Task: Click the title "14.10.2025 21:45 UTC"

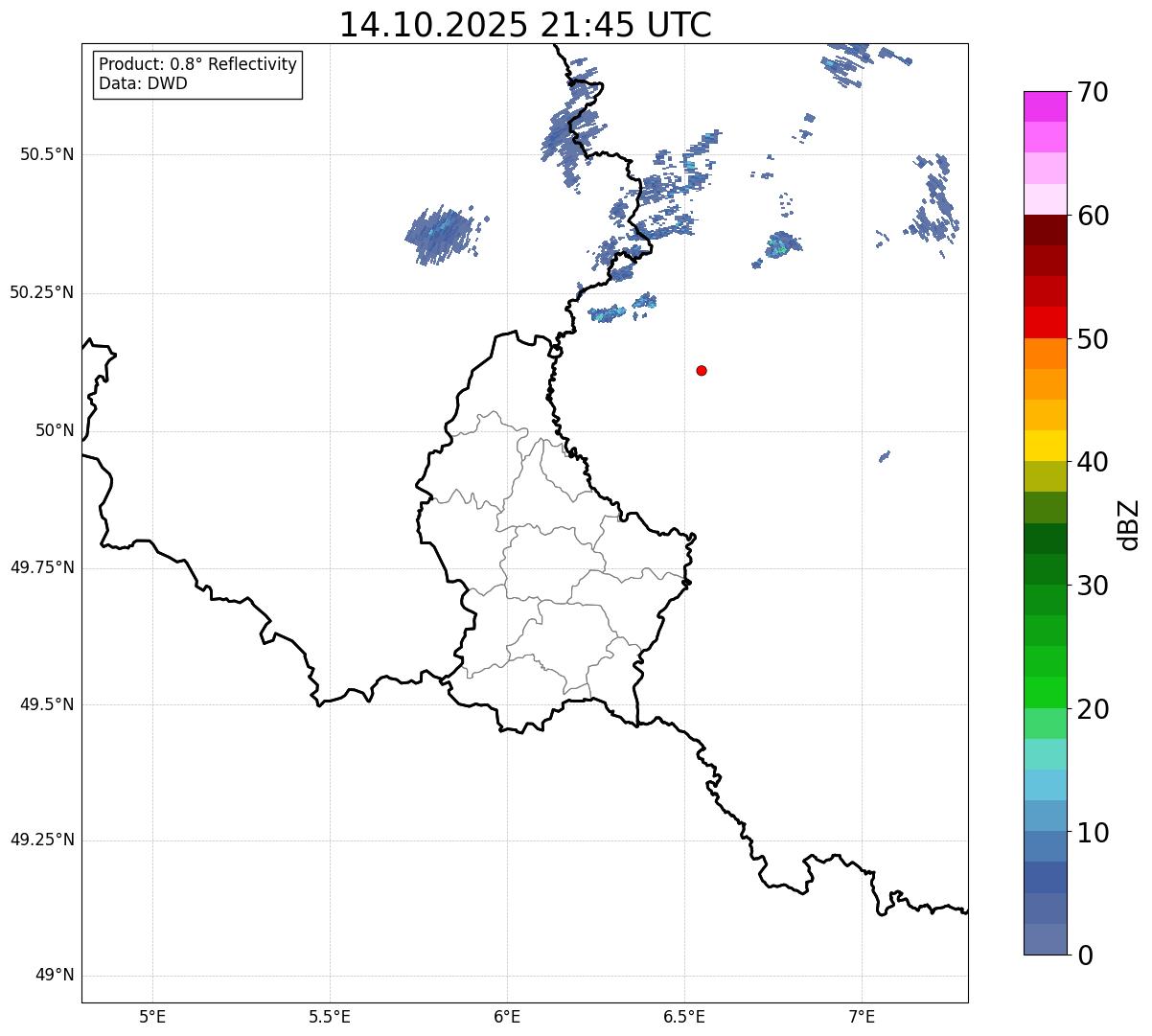Action: tap(525, 25)
